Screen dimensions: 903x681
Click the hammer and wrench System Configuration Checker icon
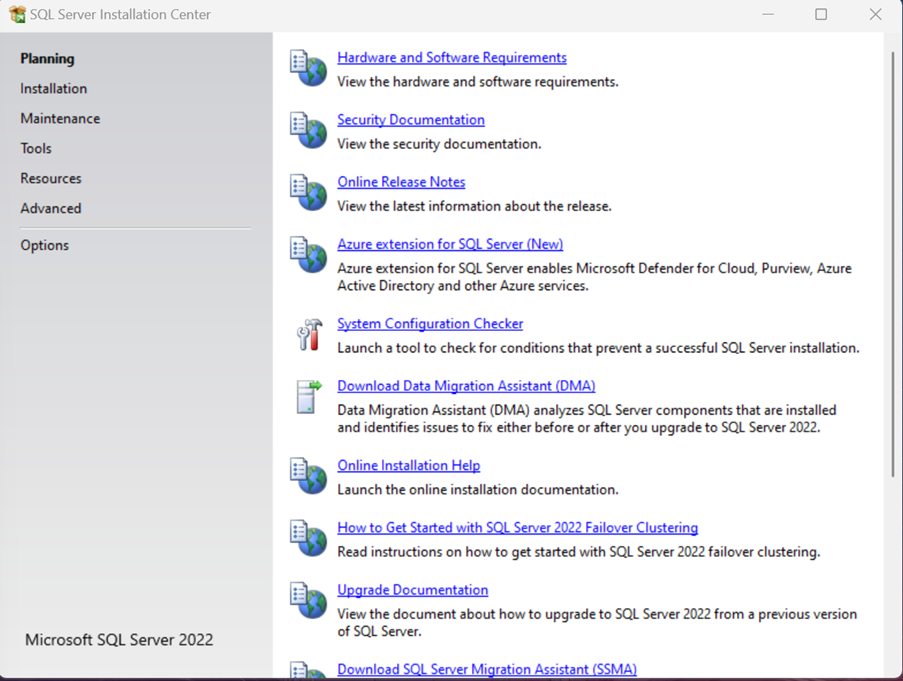coord(309,335)
